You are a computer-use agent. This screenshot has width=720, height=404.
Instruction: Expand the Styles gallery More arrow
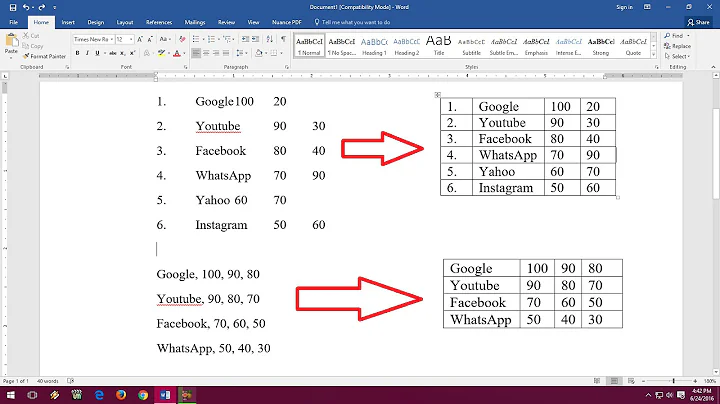pyautogui.click(x=653, y=55)
